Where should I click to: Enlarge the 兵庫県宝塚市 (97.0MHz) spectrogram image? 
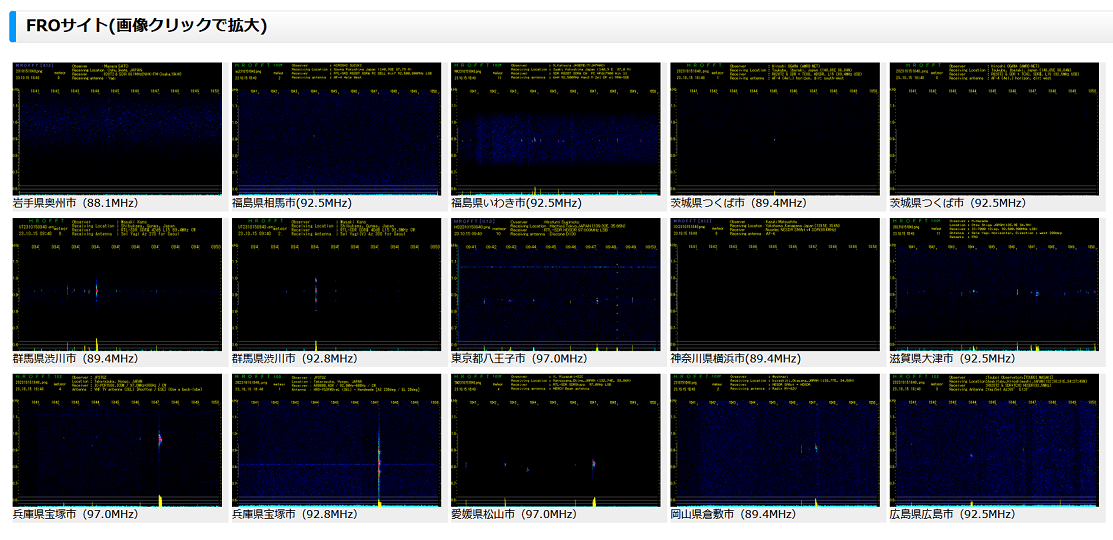click(117, 441)
